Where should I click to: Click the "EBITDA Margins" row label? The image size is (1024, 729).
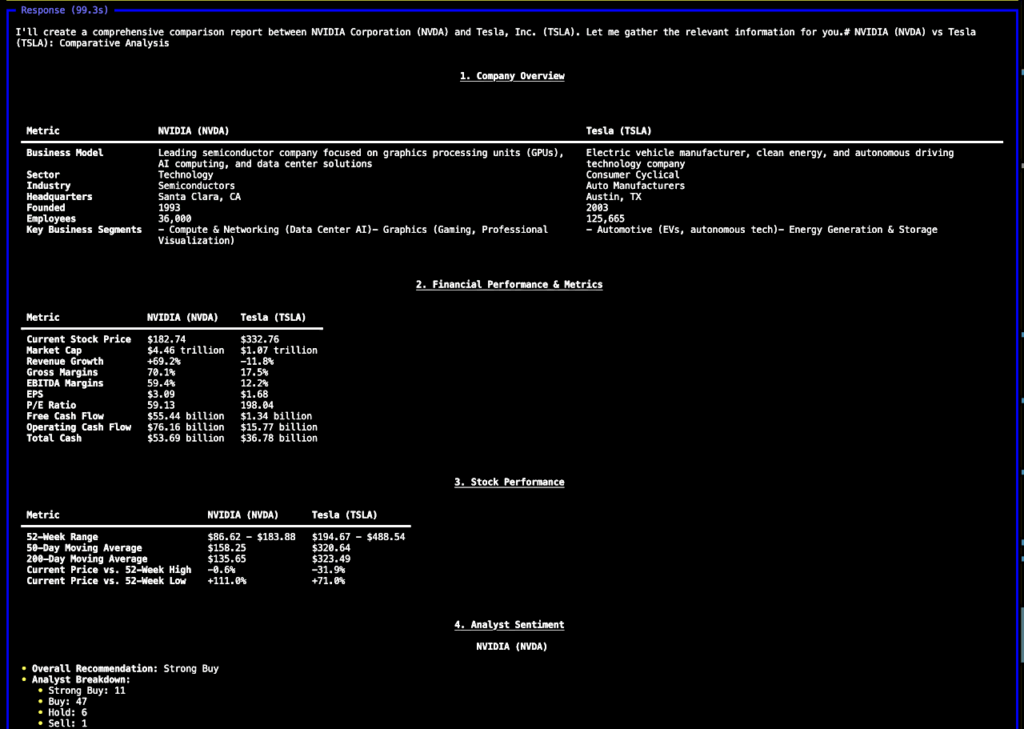65,383
